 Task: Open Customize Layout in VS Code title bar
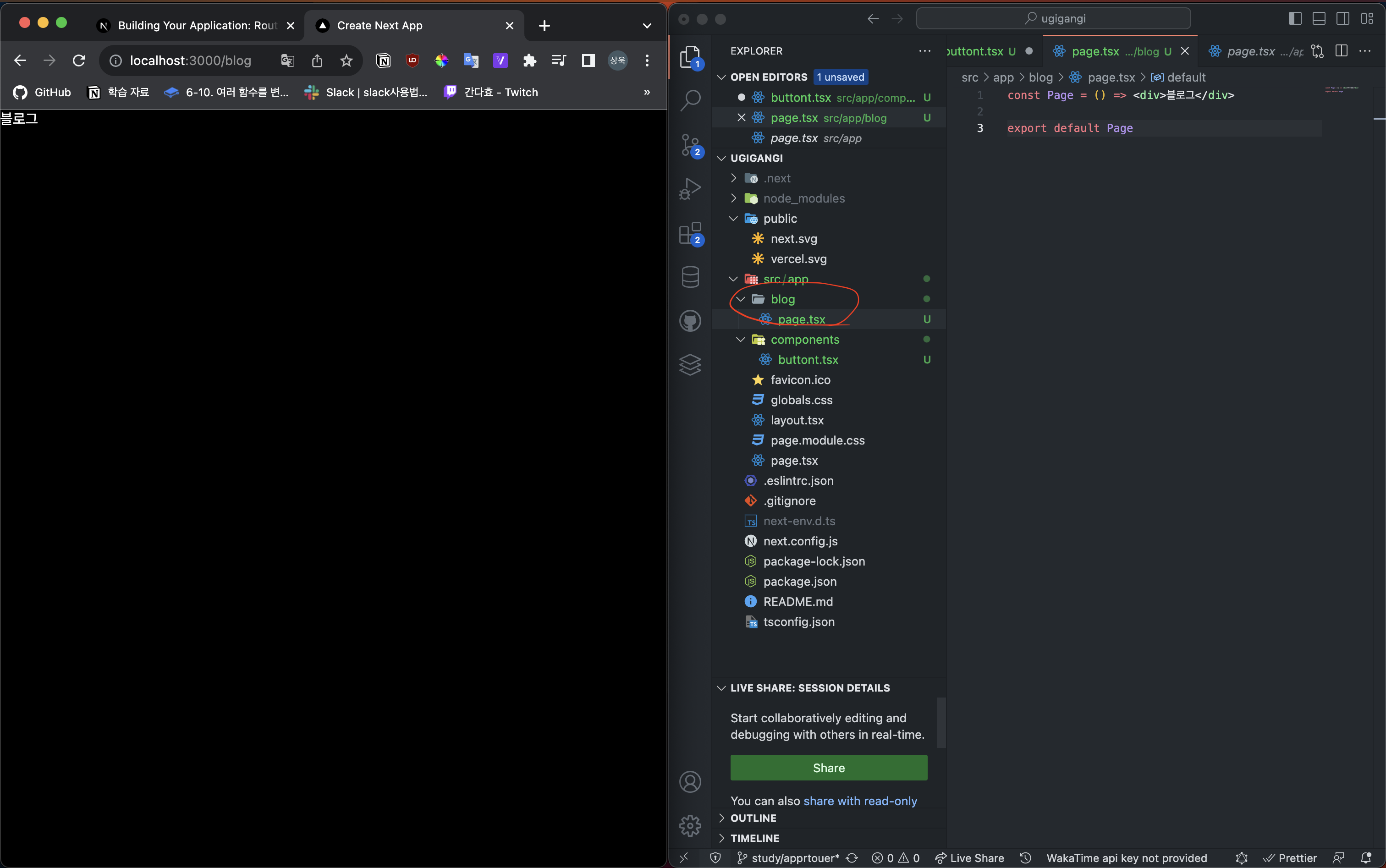coord(1367,18)
